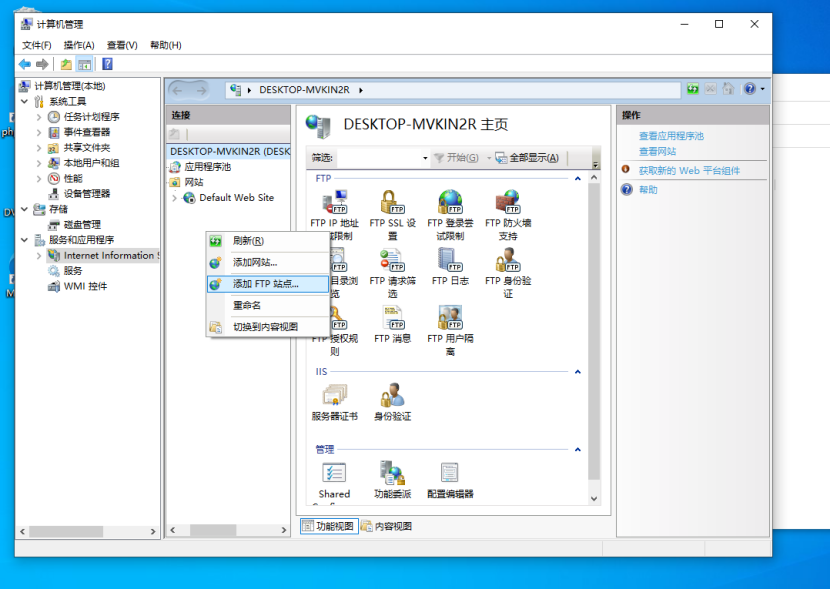Select 服务 in left tree
This screenshot has height=590, width=831.
click(73, 271)
